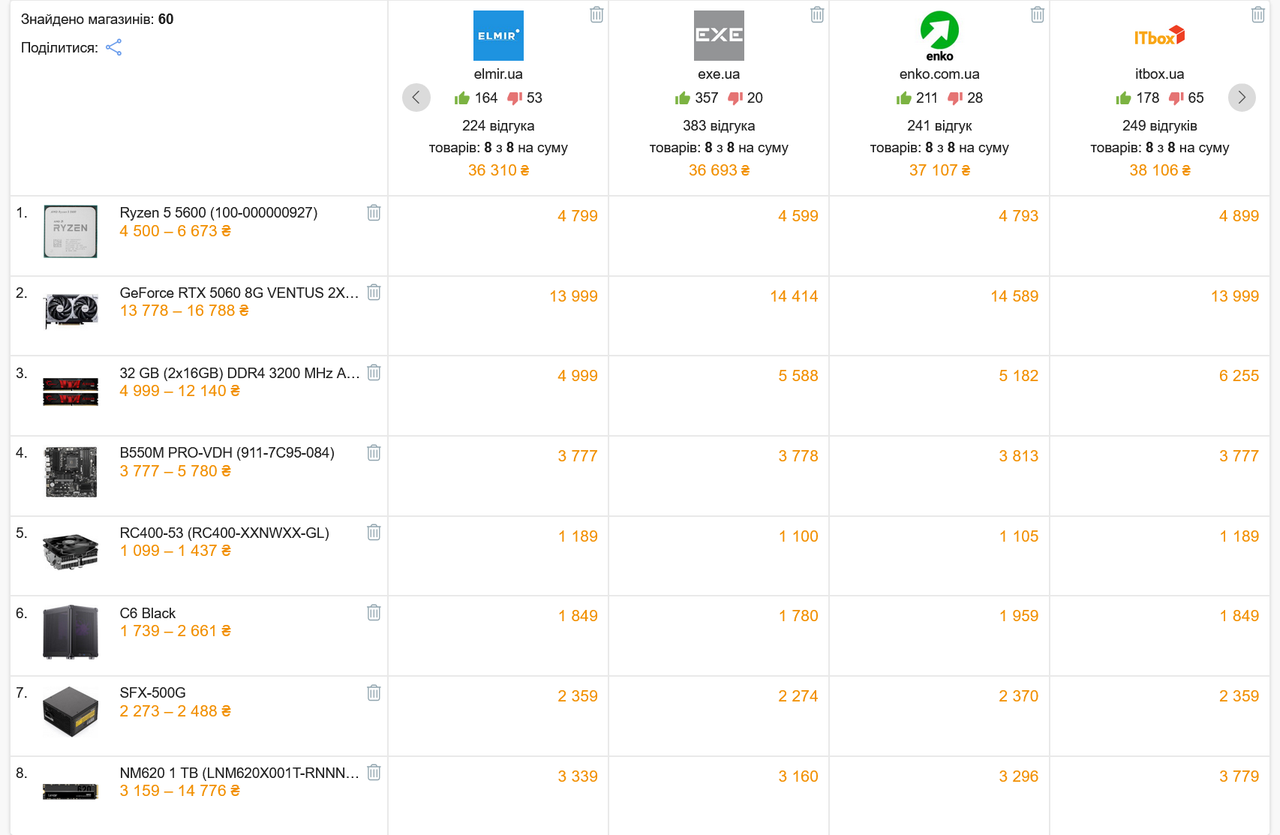Open Ryzen 5 5600 product title
Screen dimensions: 1280x835
tap(219, 212)
